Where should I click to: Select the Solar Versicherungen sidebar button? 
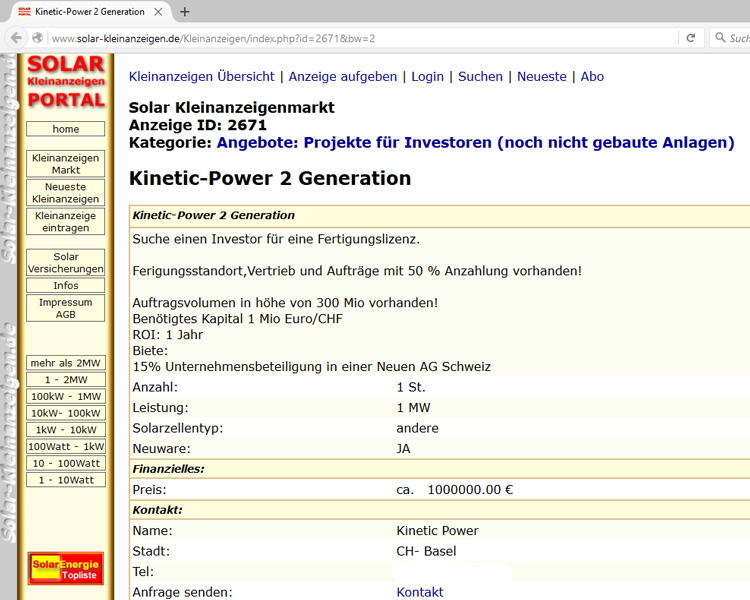(x=66, y=263)
